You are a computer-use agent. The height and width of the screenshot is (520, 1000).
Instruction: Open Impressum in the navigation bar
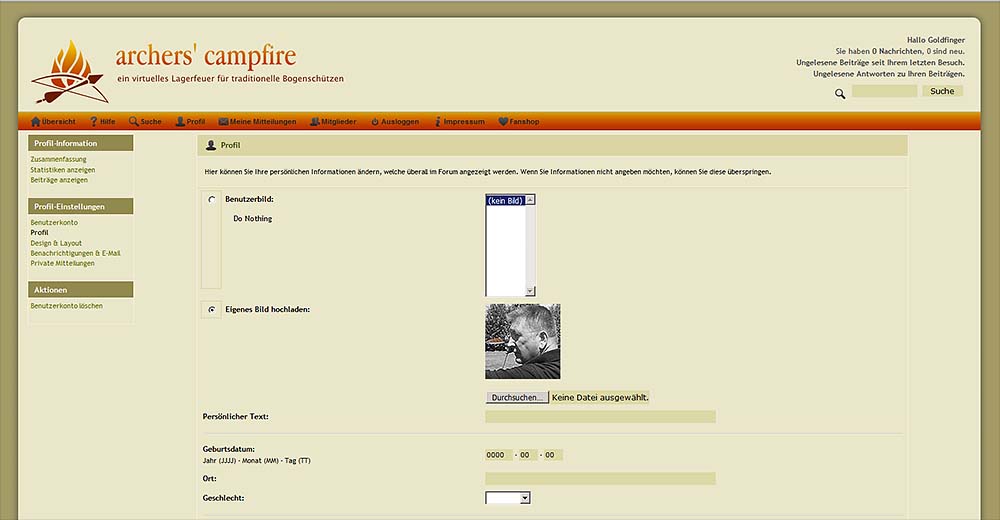point(463,122)
